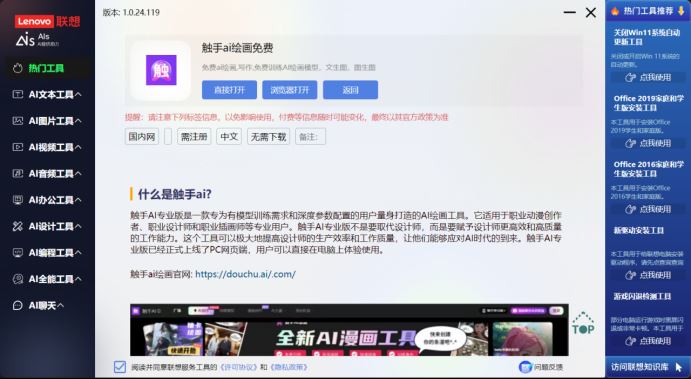Collapse the AI全能工具 chevron
Viewport: 691px width, 379px height.
click(x=78, y=279)
